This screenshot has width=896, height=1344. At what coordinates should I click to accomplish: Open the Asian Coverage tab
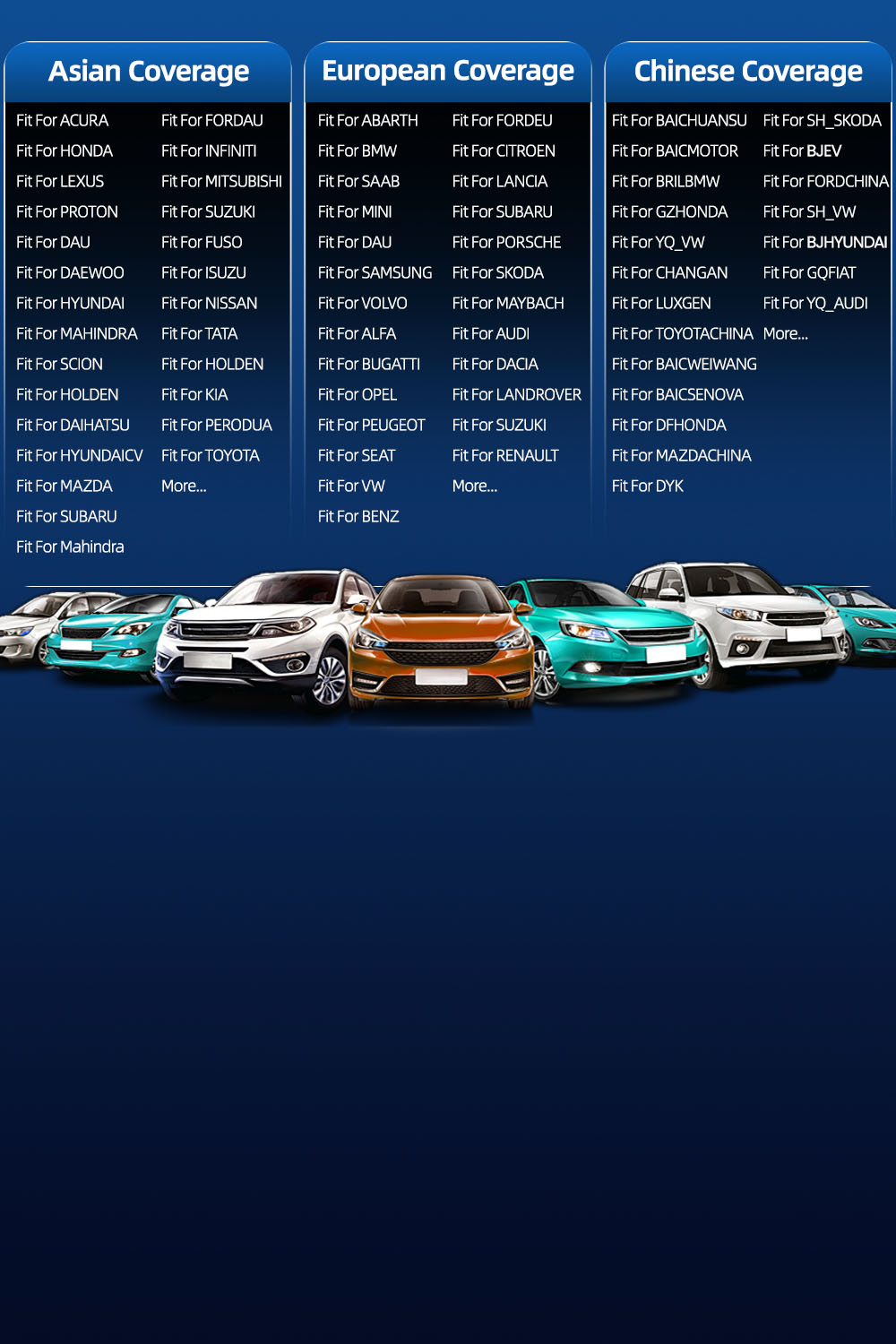point(148,72)
